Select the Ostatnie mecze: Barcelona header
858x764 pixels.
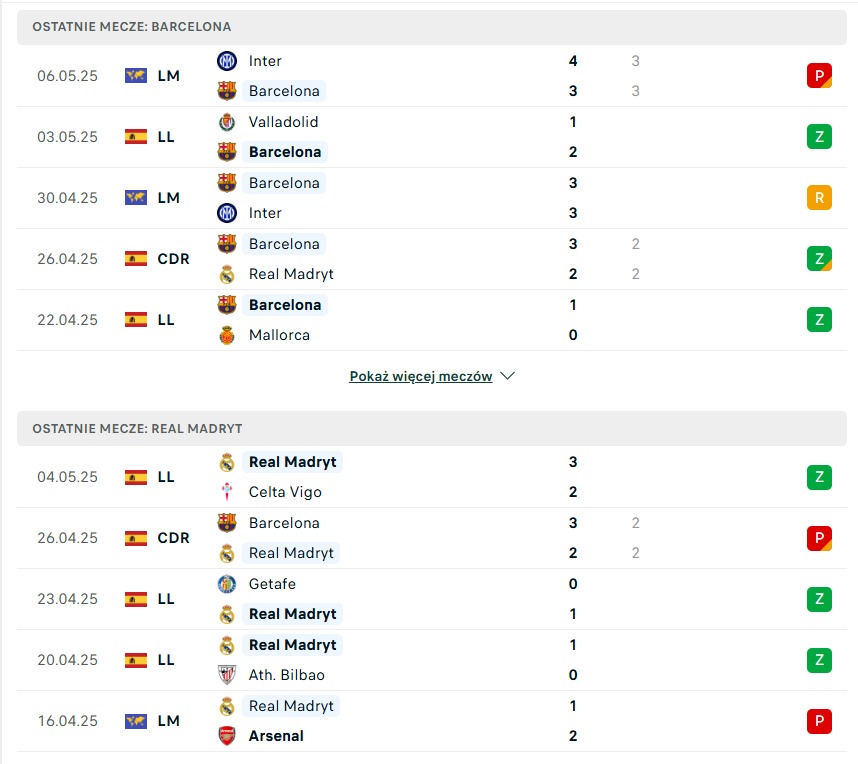pyautogui.click(x=432, y=27)
